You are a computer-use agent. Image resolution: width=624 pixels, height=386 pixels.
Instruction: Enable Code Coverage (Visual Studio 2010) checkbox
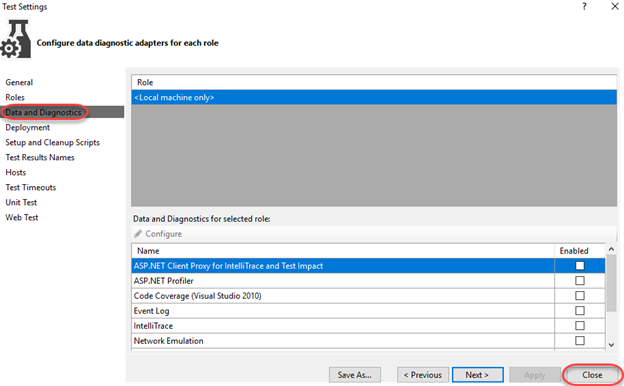click(x=580, y=296)
